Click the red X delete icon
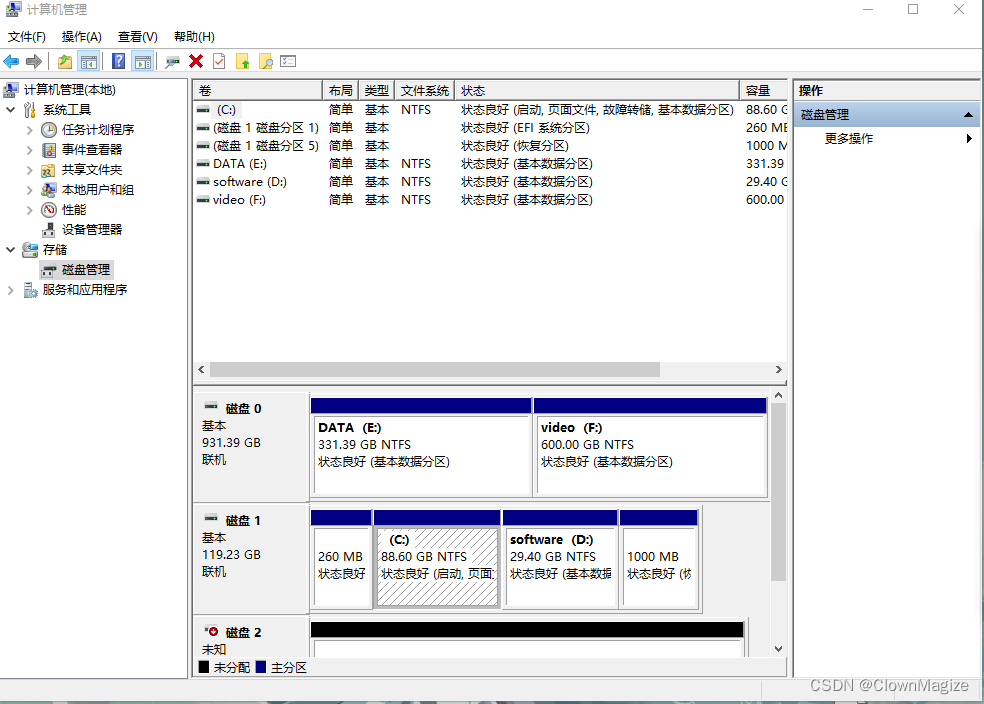This screenshot has width=984, height=704. click(196, 61)
